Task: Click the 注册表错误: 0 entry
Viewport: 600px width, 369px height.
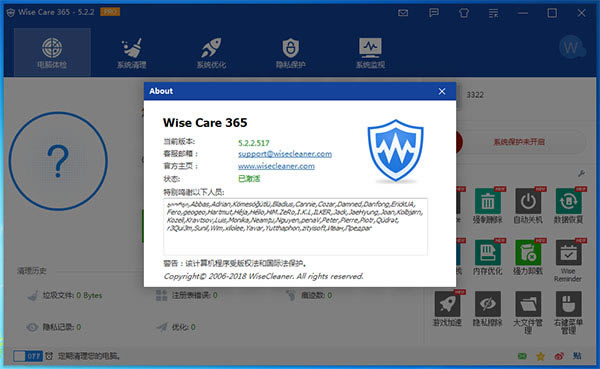Action: tap(187, 295)
